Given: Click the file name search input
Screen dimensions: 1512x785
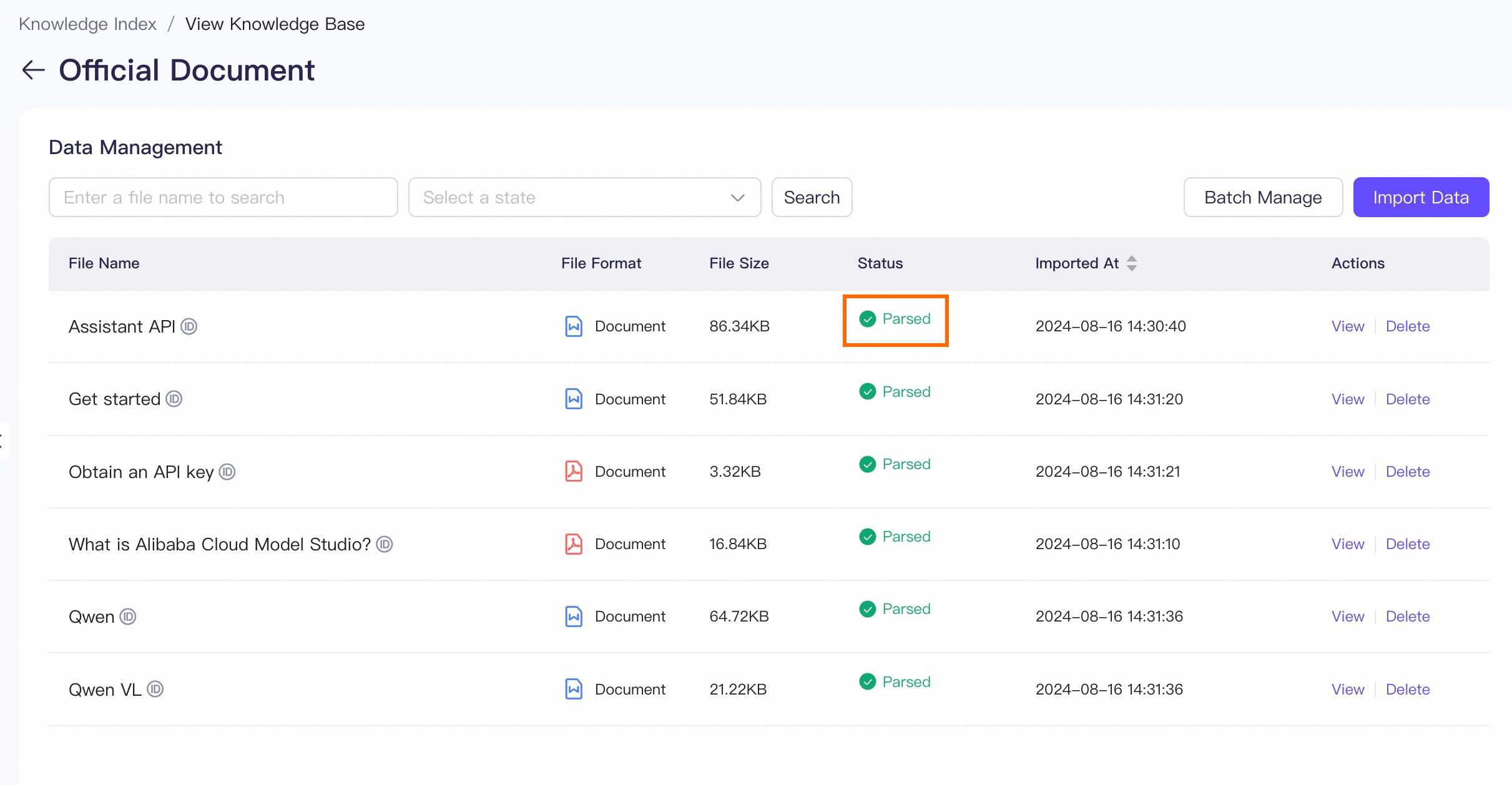Looking at the screenshot, I should (223, 197).
